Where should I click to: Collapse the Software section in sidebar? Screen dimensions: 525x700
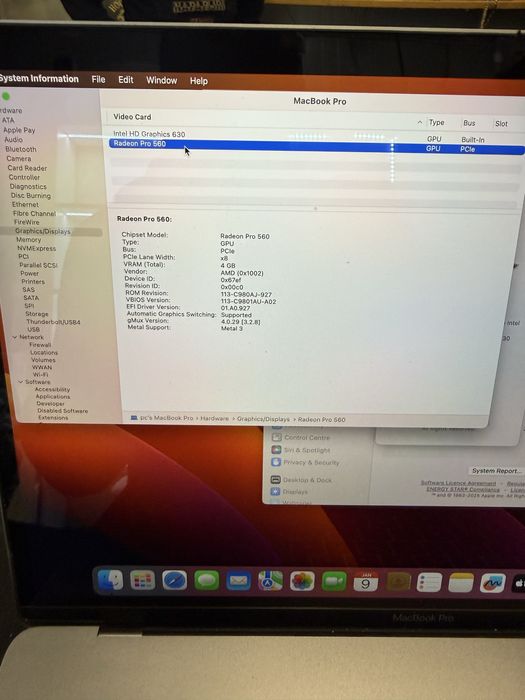tap(21, 382)
